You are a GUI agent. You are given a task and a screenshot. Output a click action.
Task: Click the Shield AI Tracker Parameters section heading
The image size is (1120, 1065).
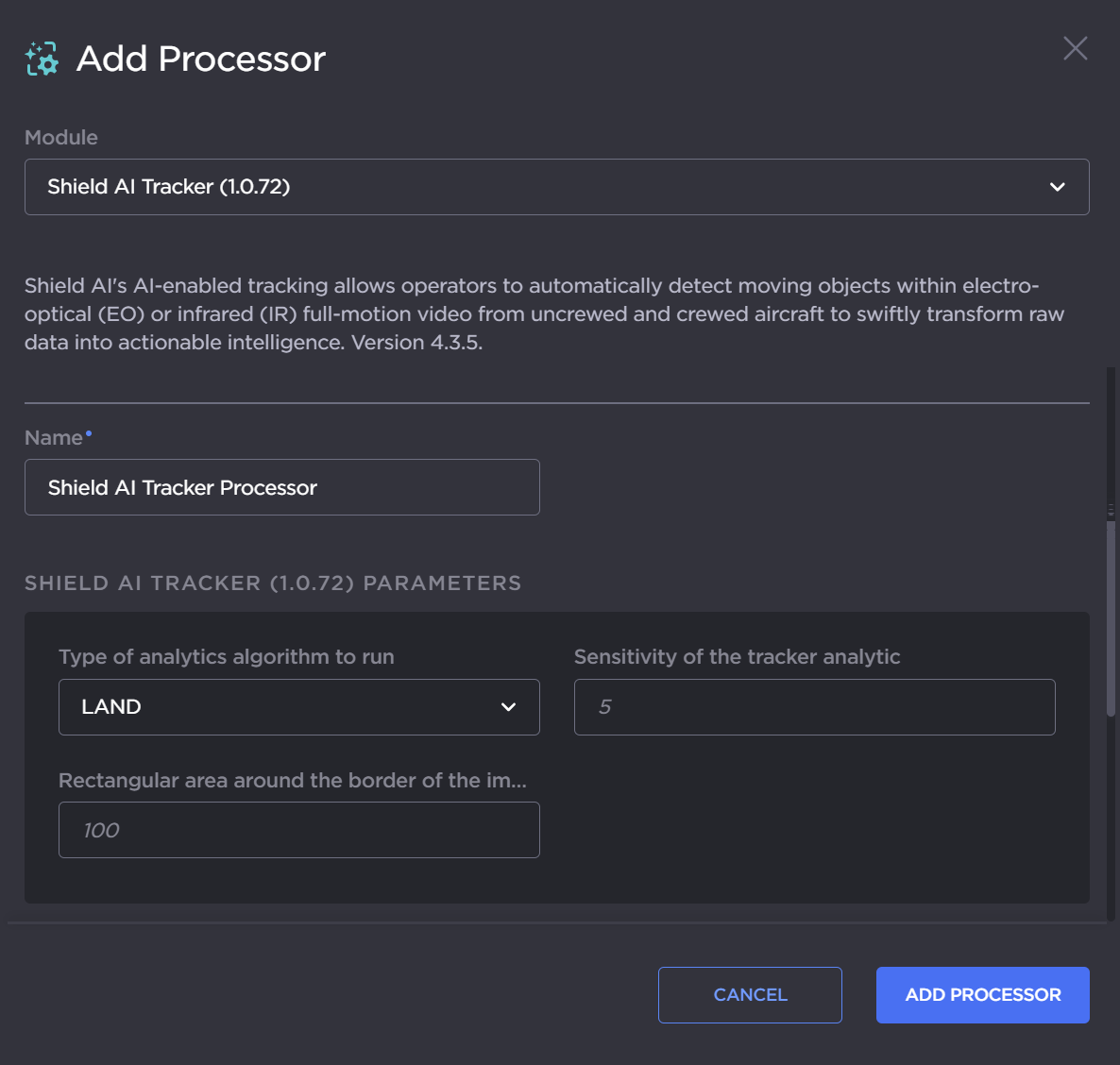(273, 583)
